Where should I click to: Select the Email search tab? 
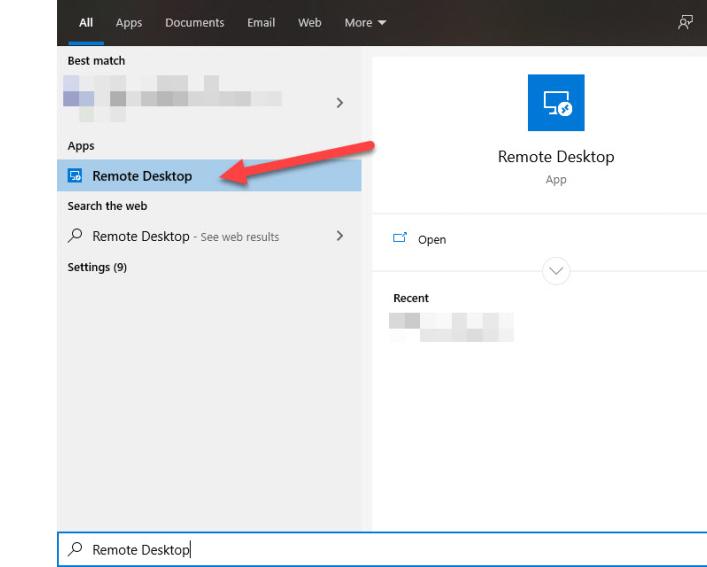[x=261, y=23]
